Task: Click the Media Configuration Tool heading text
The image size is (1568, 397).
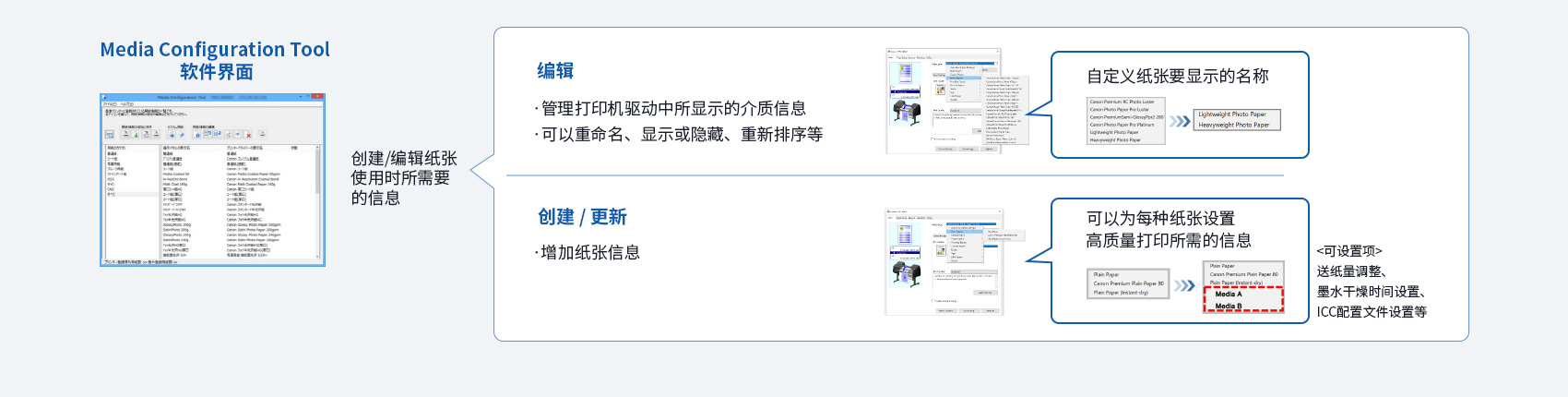Action: (214, 50)
